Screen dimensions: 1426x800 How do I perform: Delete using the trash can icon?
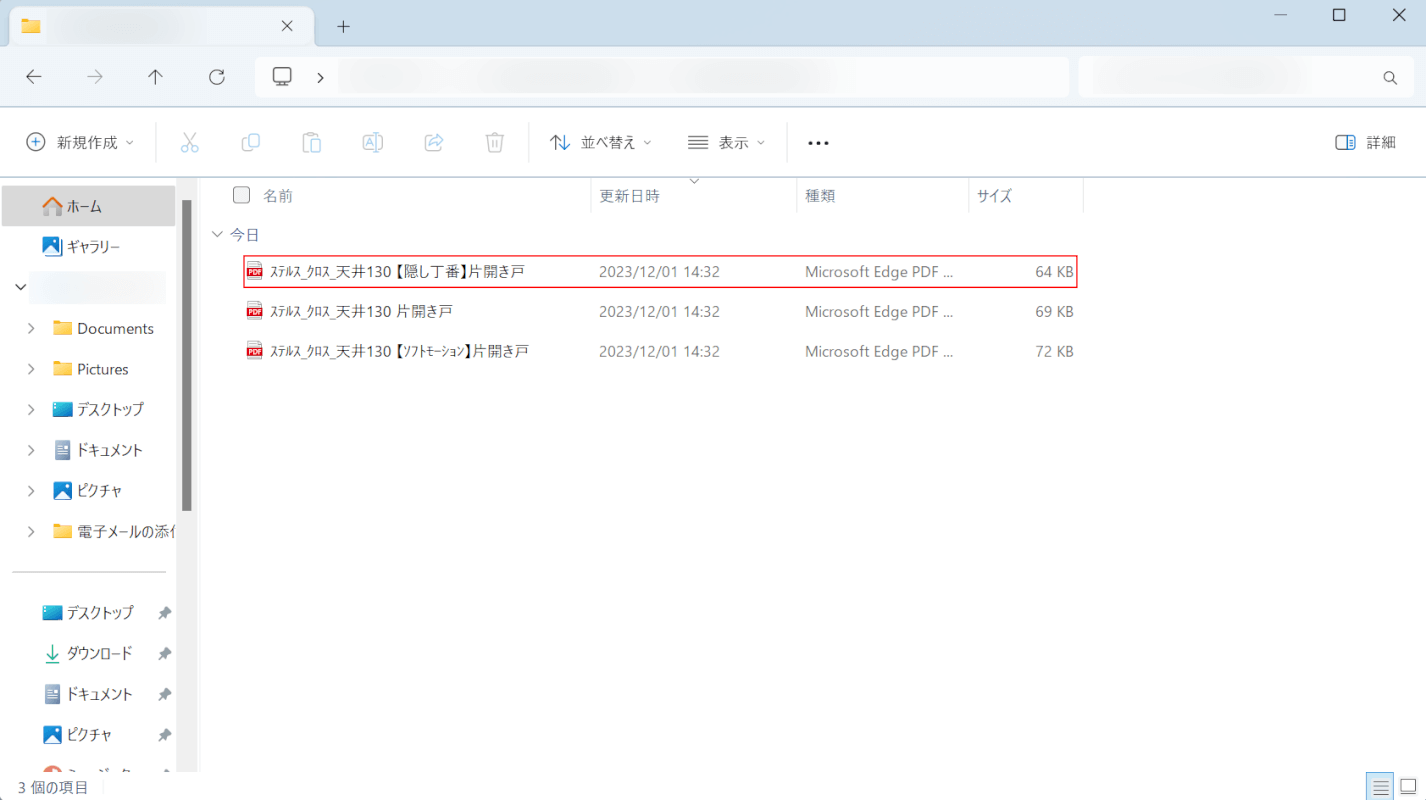point(495,143)
